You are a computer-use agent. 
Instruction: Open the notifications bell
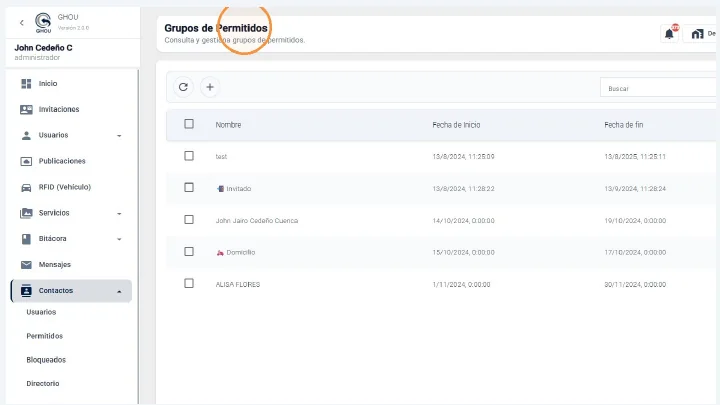(669, 34)
